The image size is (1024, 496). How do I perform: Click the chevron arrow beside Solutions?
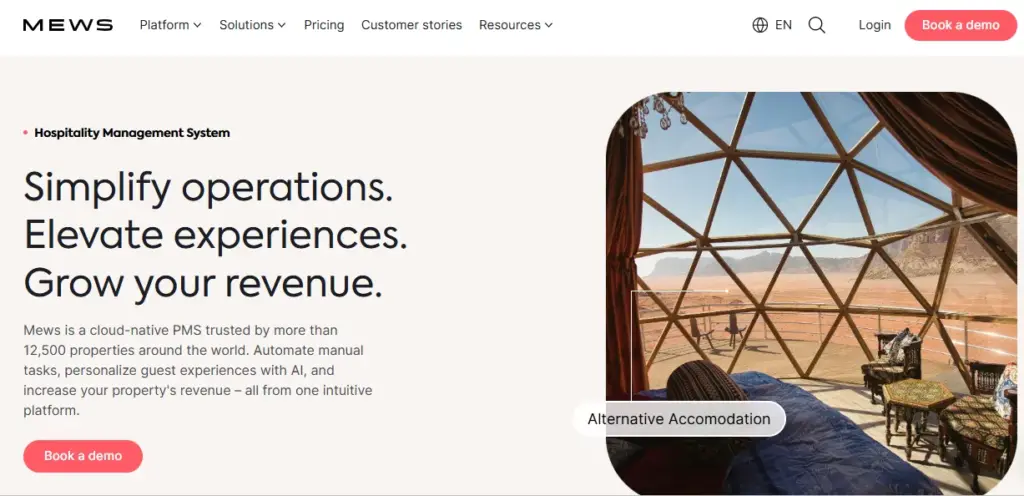point(282,25)
